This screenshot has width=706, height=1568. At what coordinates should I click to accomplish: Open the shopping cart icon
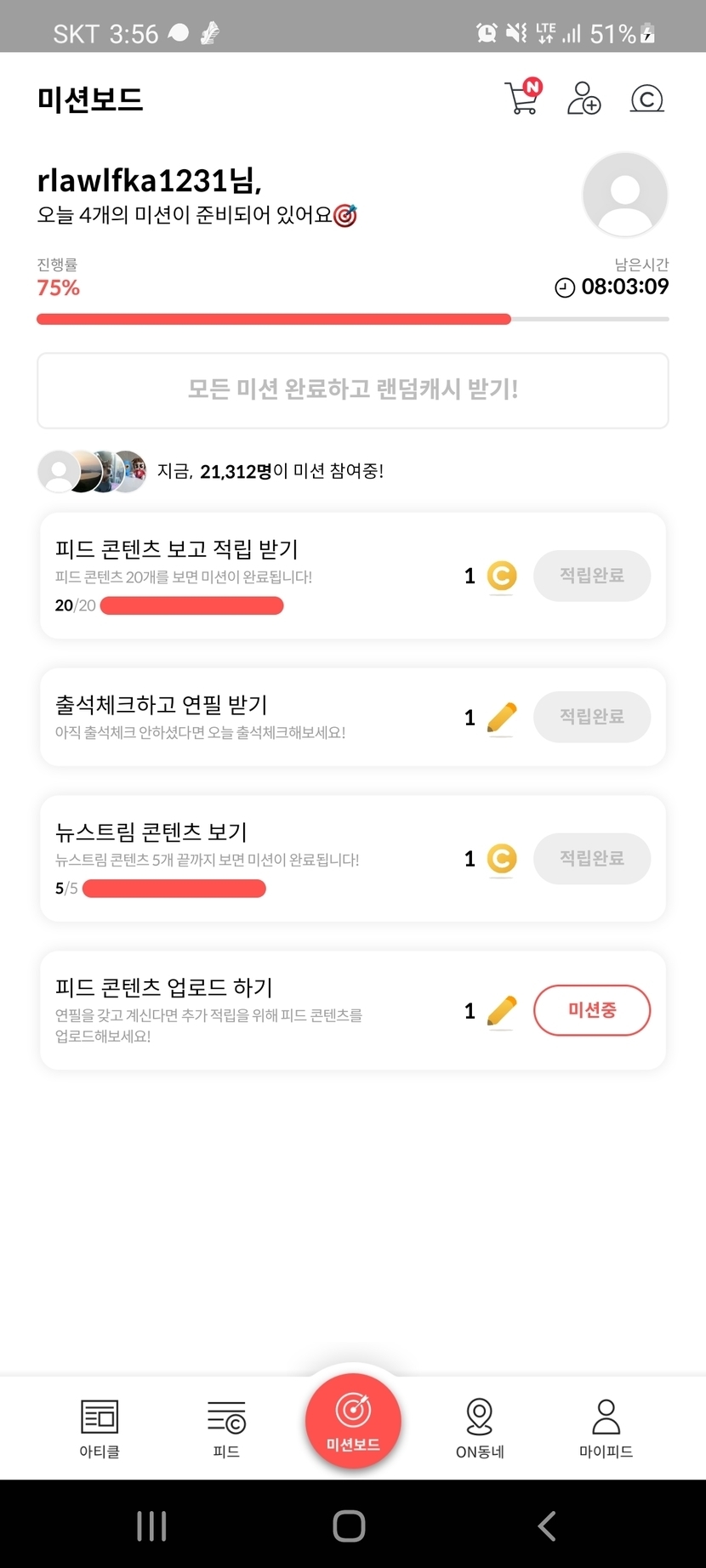click(521, 99)
